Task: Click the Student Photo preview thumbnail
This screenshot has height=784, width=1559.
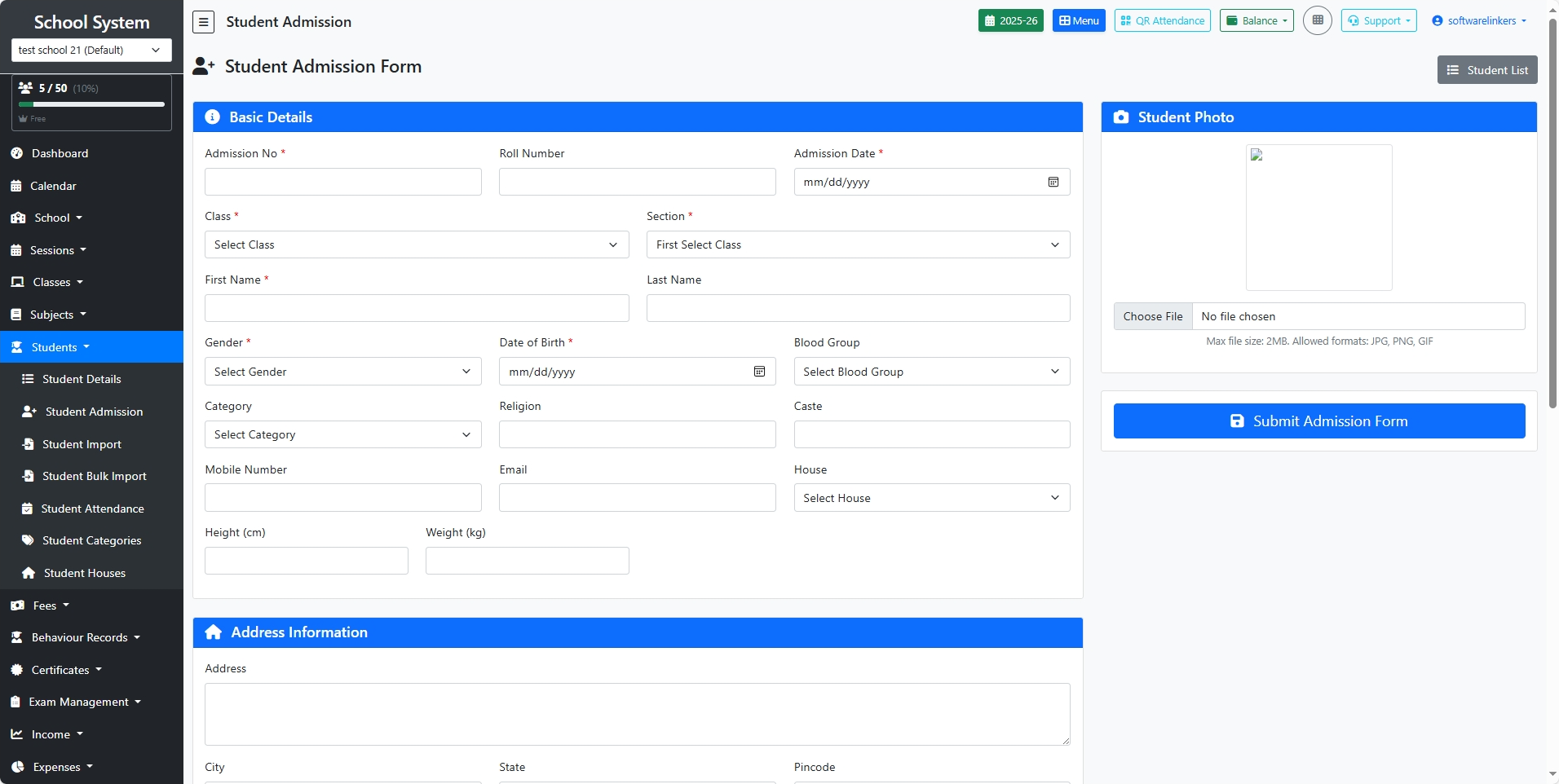Action: point(1318,218)
